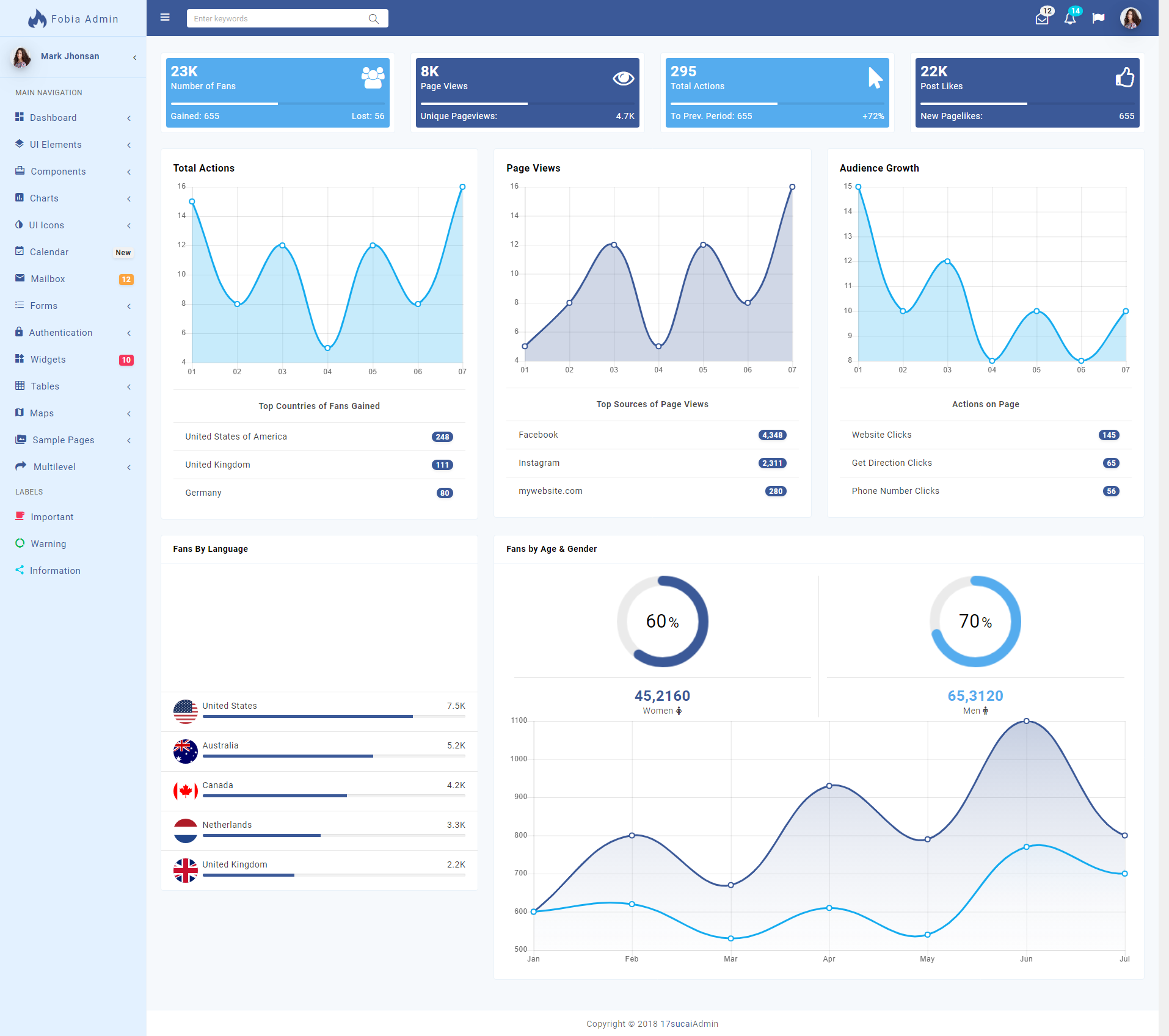Click the Charts bar icon in sidebar
The height and width of the screenshot is (1036, 1169).
[20, 197]
